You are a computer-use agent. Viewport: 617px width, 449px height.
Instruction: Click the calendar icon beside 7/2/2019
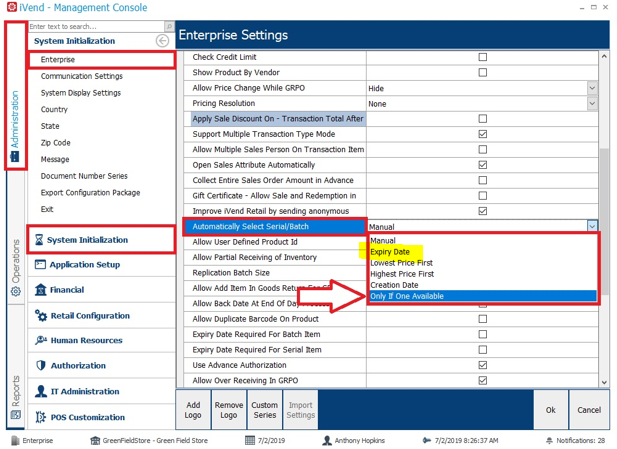(x=250, y=440)
